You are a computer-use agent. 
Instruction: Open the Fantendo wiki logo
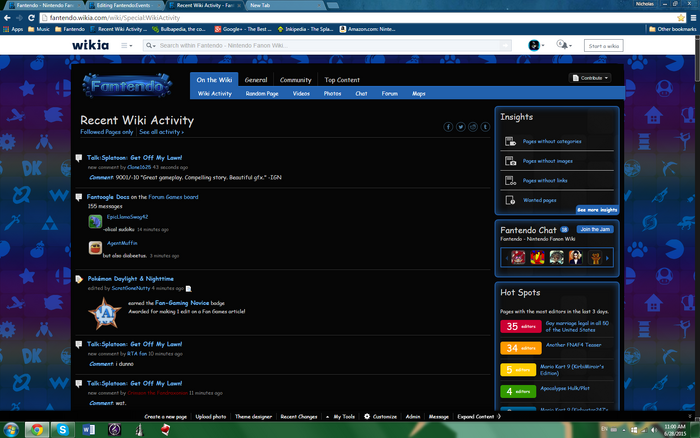point(127,85)
